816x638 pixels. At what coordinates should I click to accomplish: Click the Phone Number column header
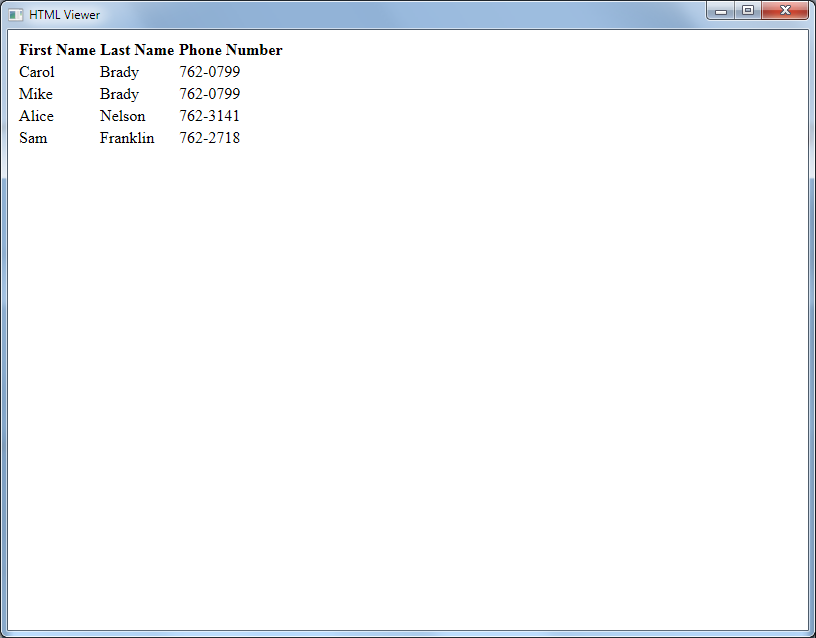tap(231, 50)
